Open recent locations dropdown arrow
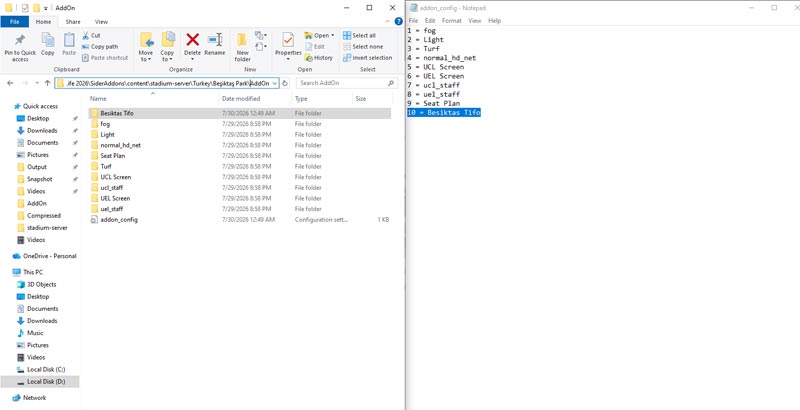The height and width of the screenshot is (410, 800). tap(37, 83)
